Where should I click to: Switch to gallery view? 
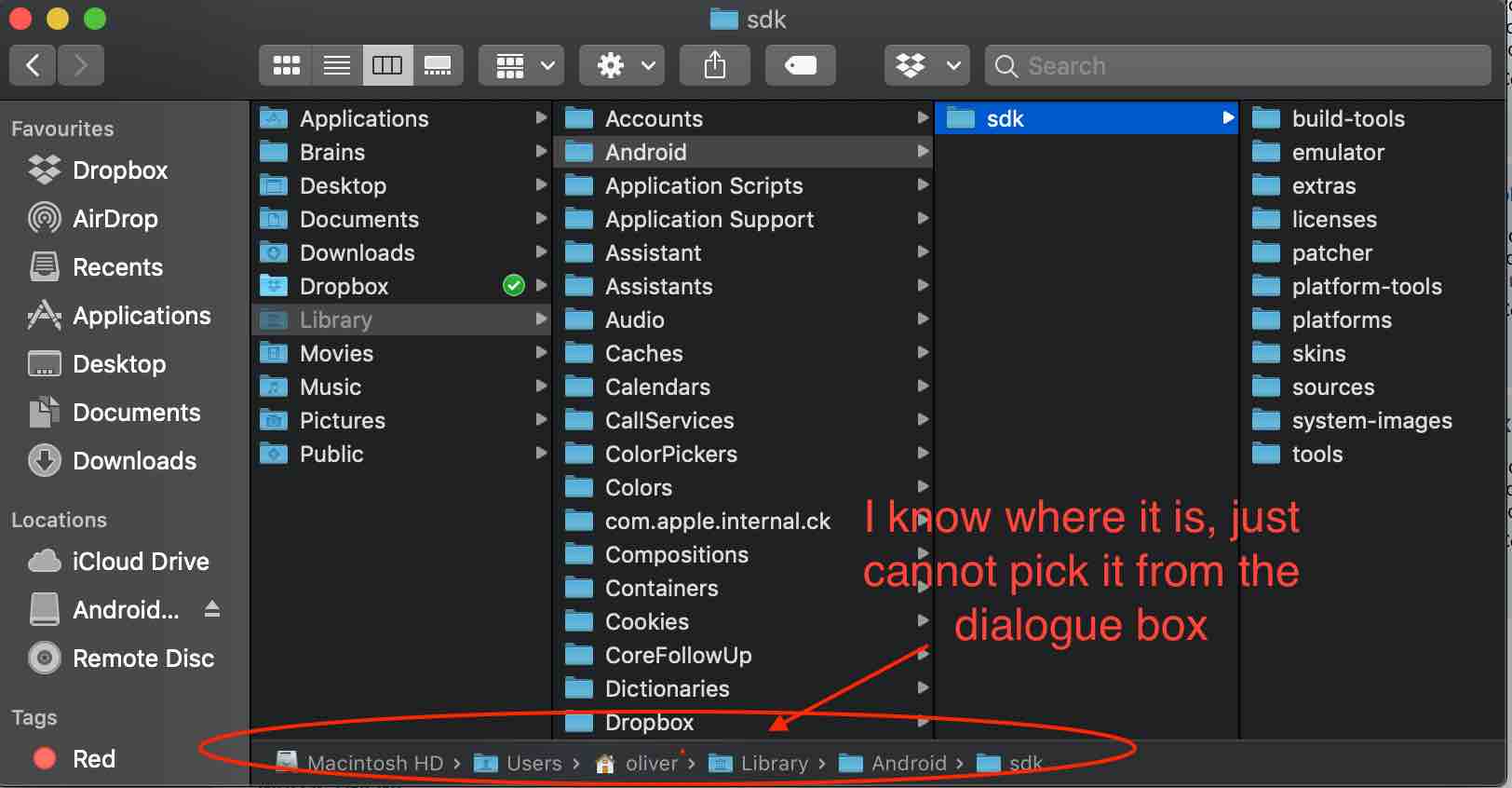click(x=438, y=66)
